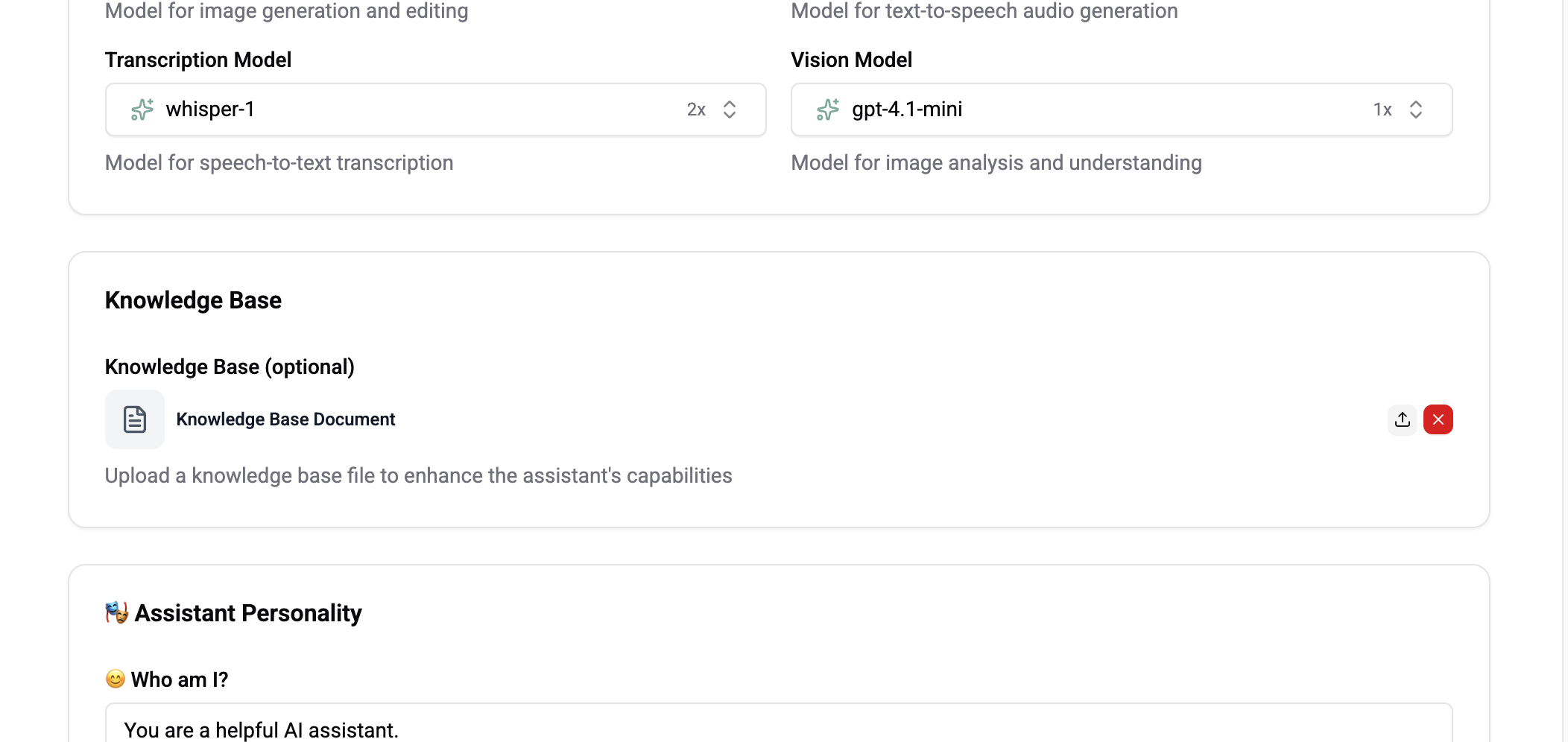Click the sparkle icon beside gpt-4.1-mini
Screen dimensions: 1568x742
[828, 110]
